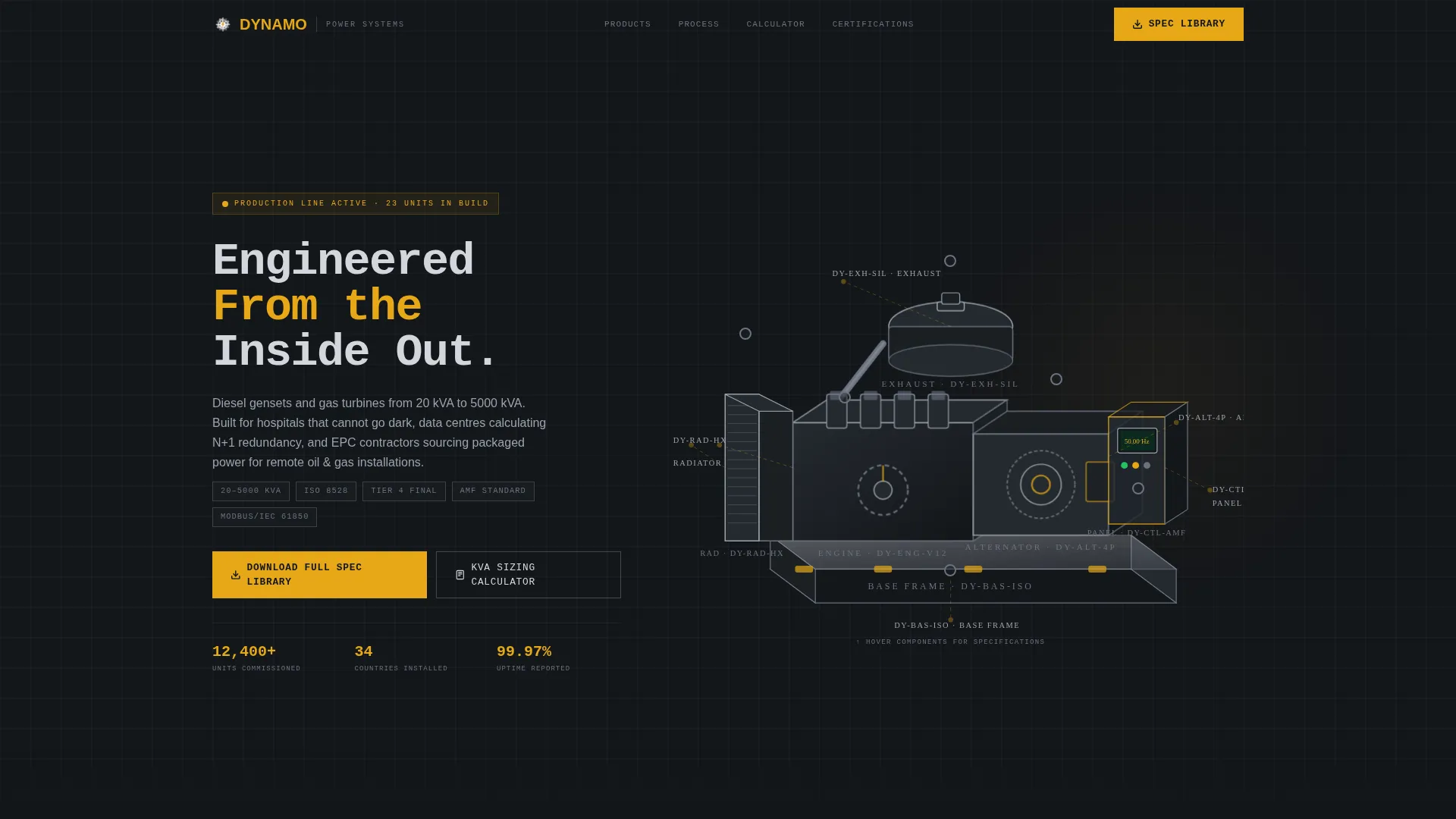Click the DY-BAS-ISO · BASE FRAME callout label
The width and height of the screenshot is (1456, 819).
click(956, 626)
